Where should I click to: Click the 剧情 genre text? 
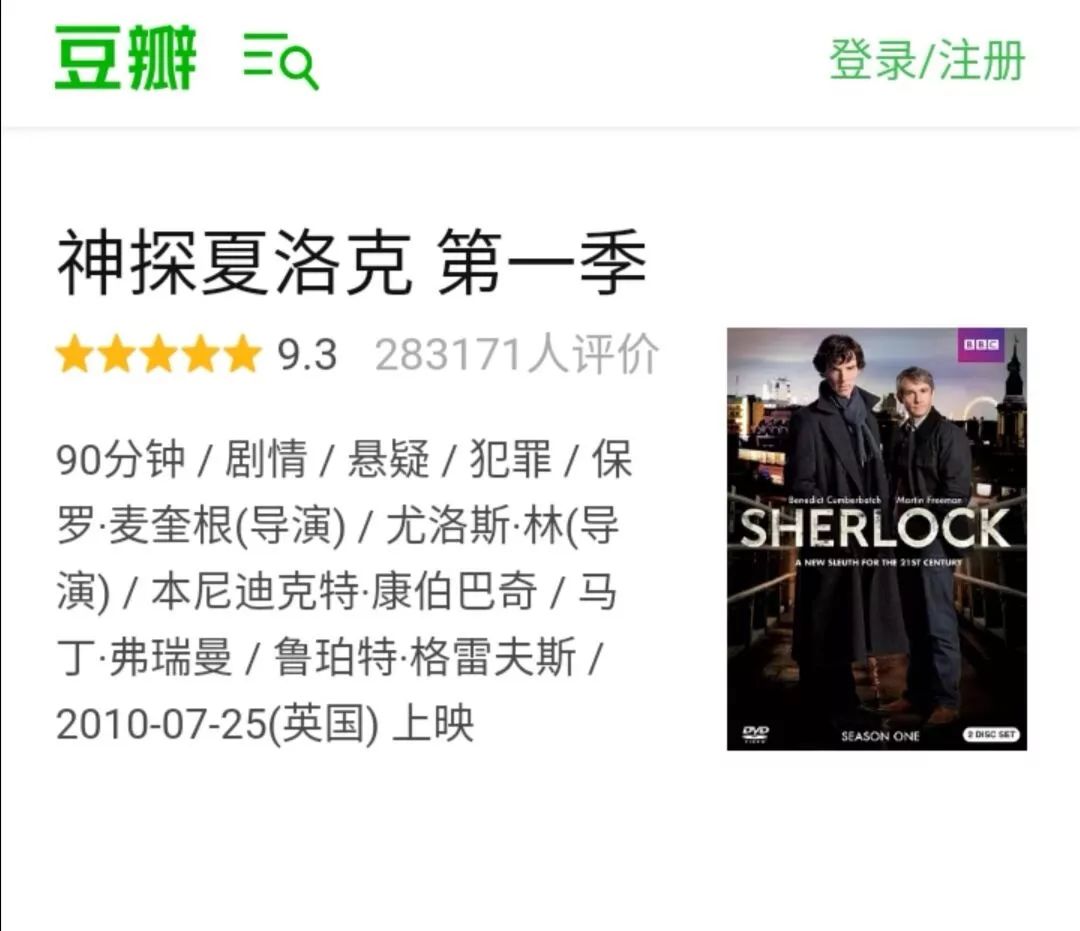pyautogui.click(x=266, y=459)
